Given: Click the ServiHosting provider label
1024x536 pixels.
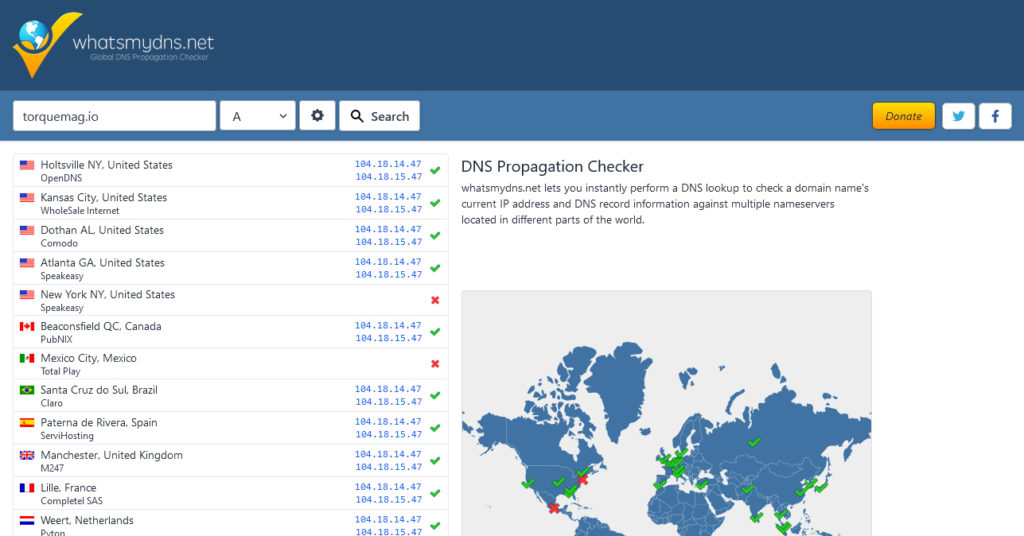Looking at the screenshot, I should click(67, 436).
